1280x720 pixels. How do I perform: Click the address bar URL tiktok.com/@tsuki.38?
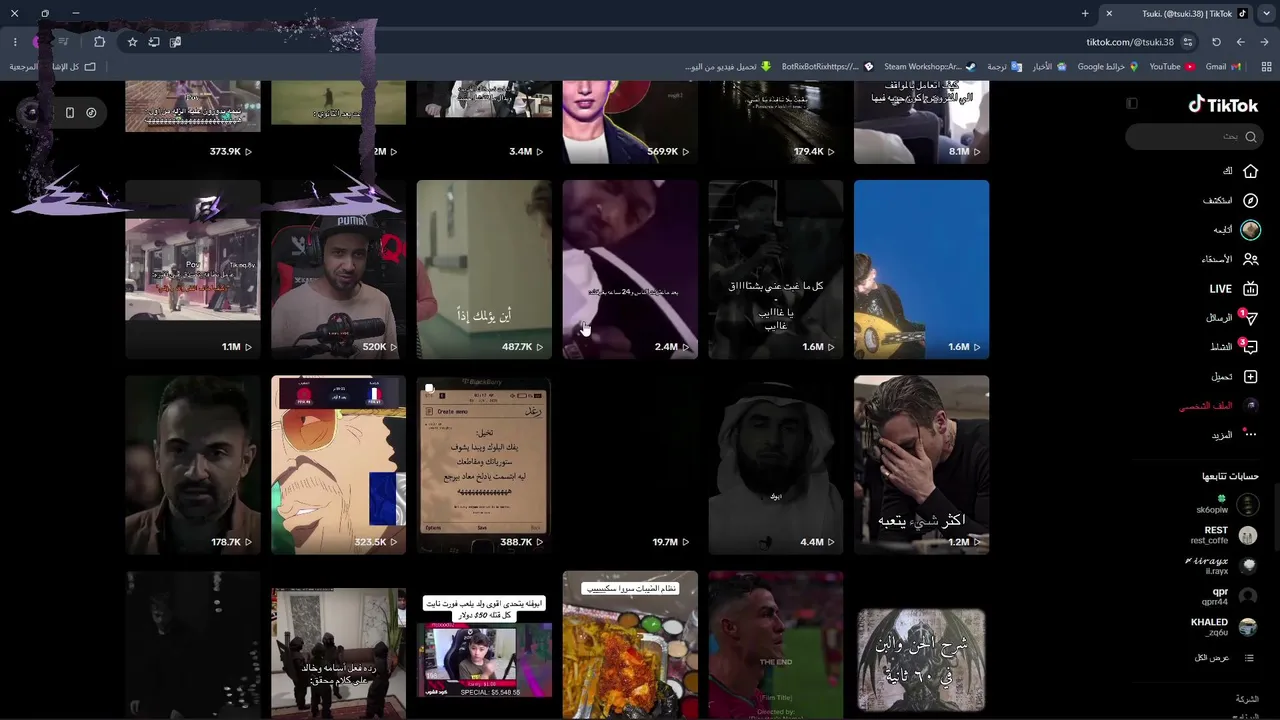click(x=1130, y=42)
